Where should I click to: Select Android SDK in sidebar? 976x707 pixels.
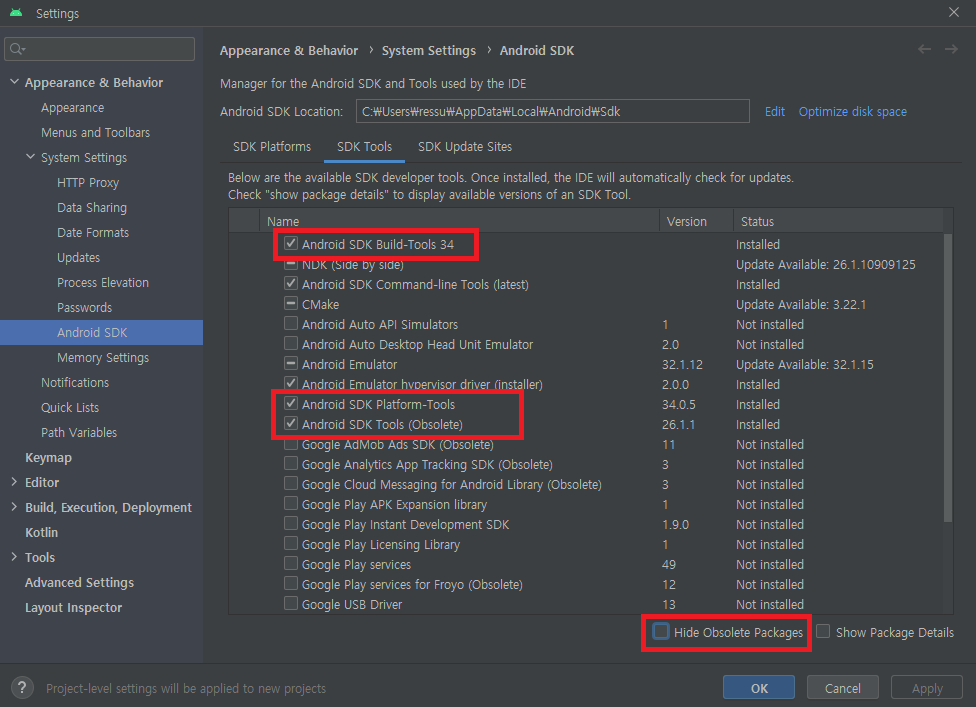(x=101, y=332)
